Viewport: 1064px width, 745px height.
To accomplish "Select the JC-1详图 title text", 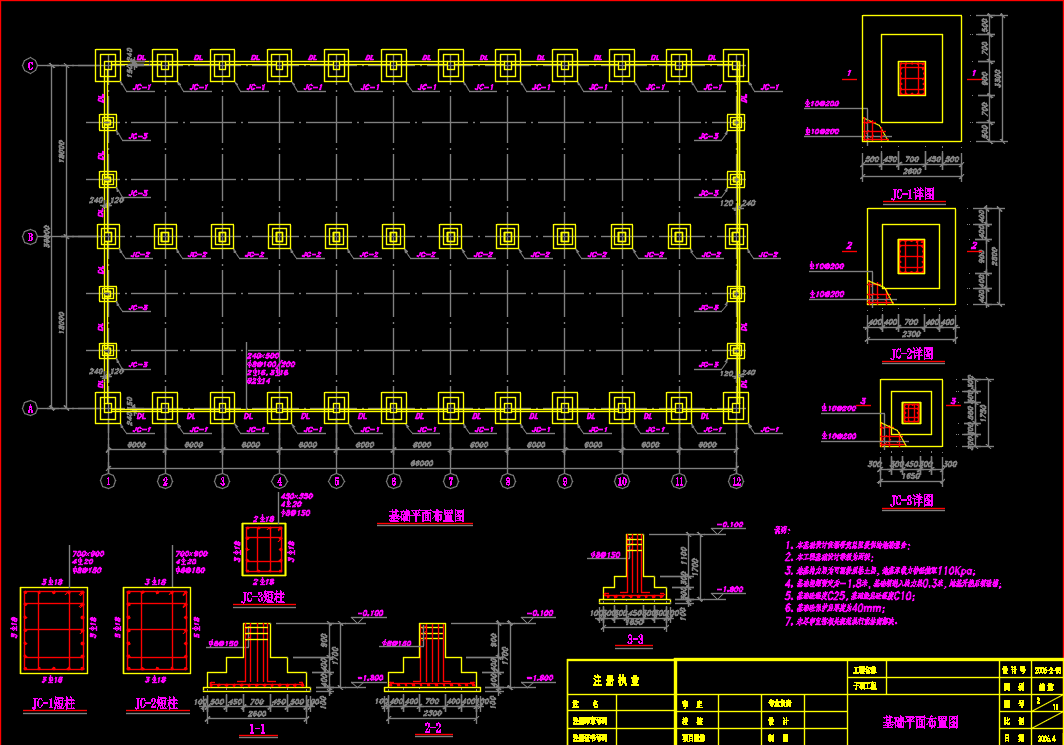I will (x=913, y=194).
